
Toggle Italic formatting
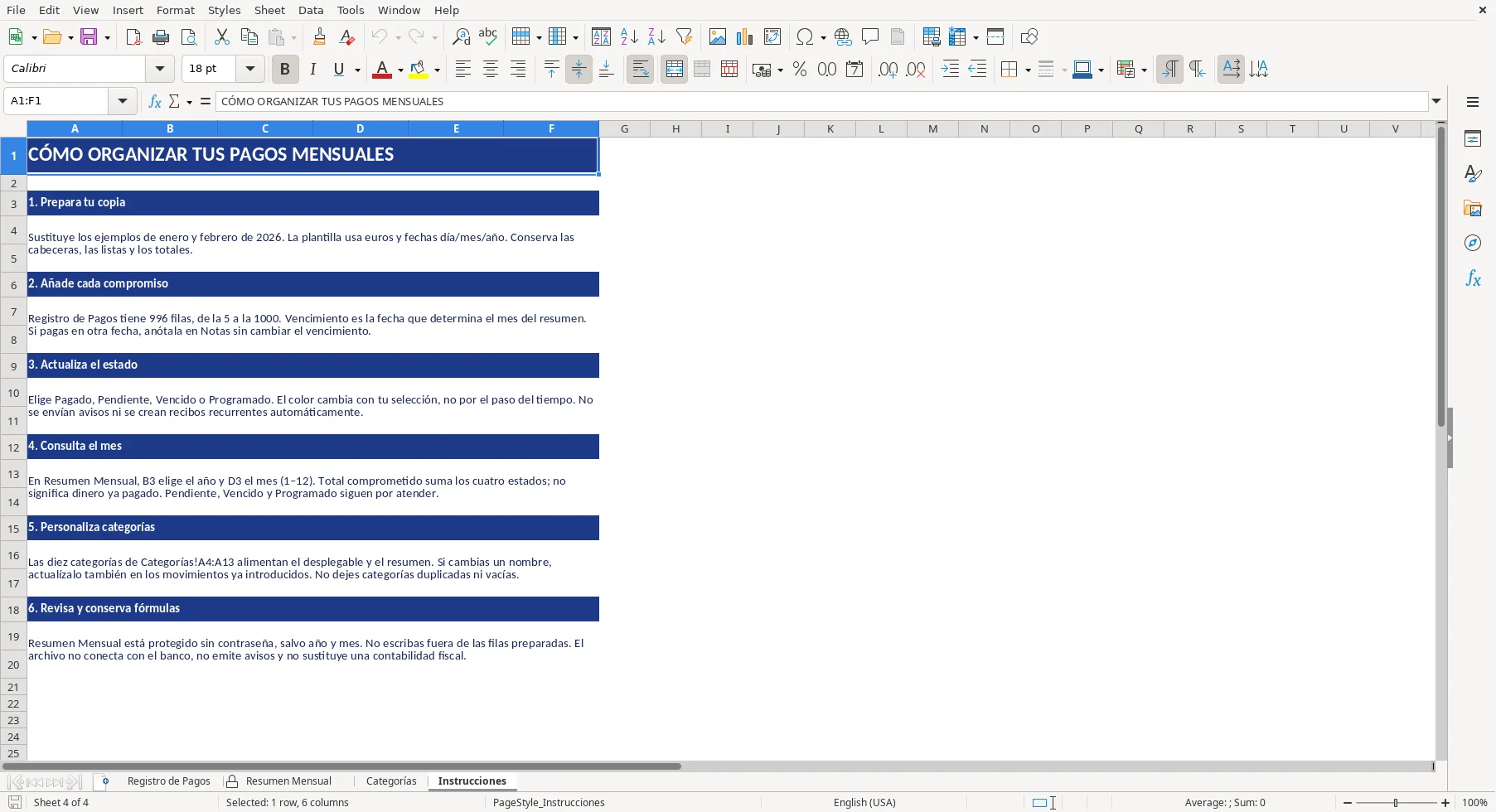click(312, 70)
